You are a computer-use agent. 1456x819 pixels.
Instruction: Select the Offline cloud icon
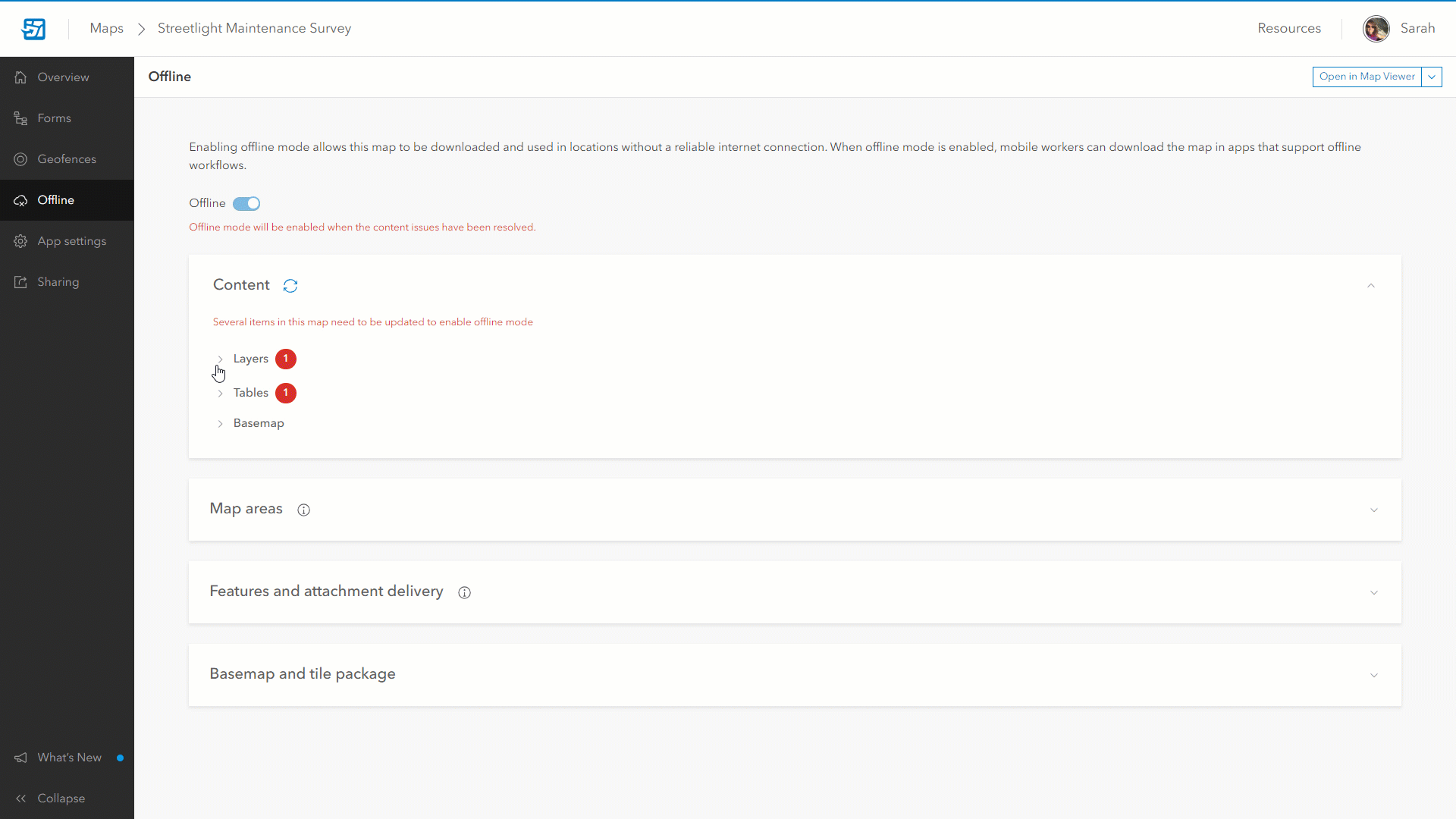point(20,200)
